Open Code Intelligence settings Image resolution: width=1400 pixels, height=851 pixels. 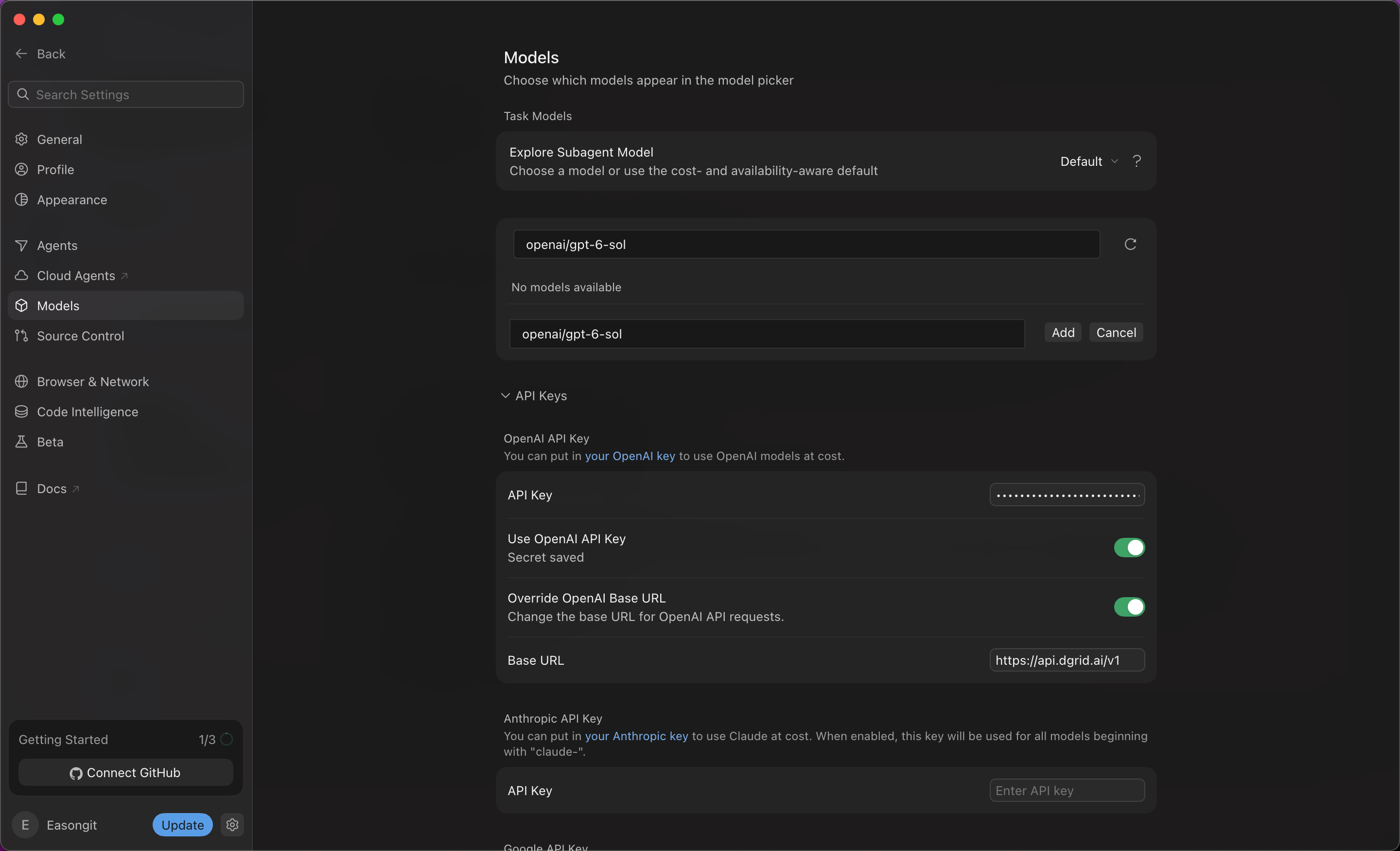point(125,411)
